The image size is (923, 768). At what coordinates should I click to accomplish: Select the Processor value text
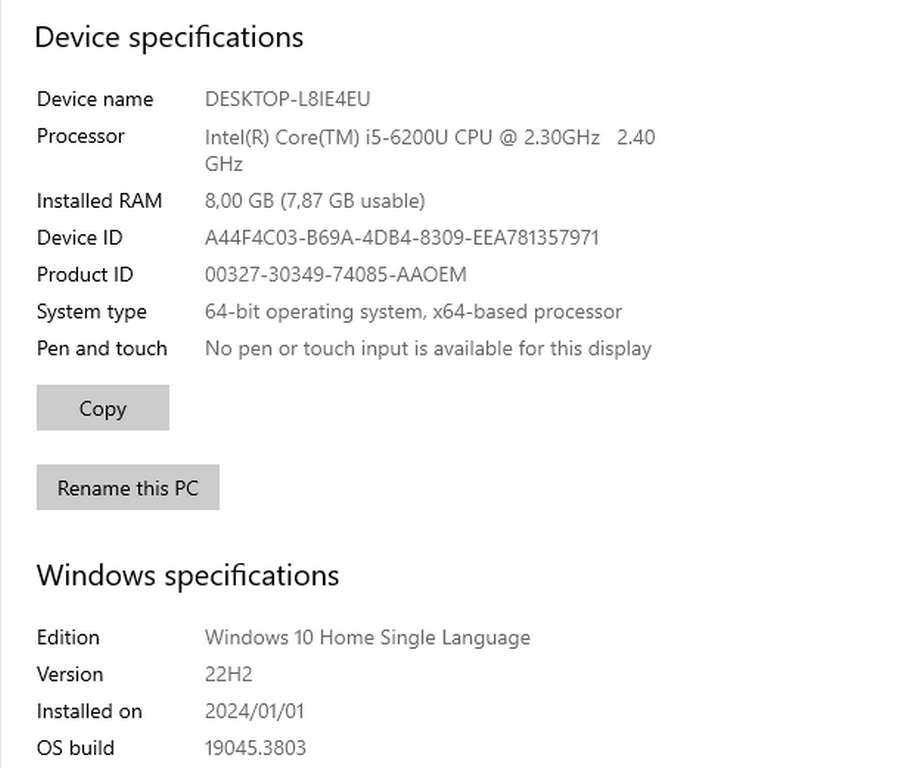pyautogui.click(x=429, y=137)
